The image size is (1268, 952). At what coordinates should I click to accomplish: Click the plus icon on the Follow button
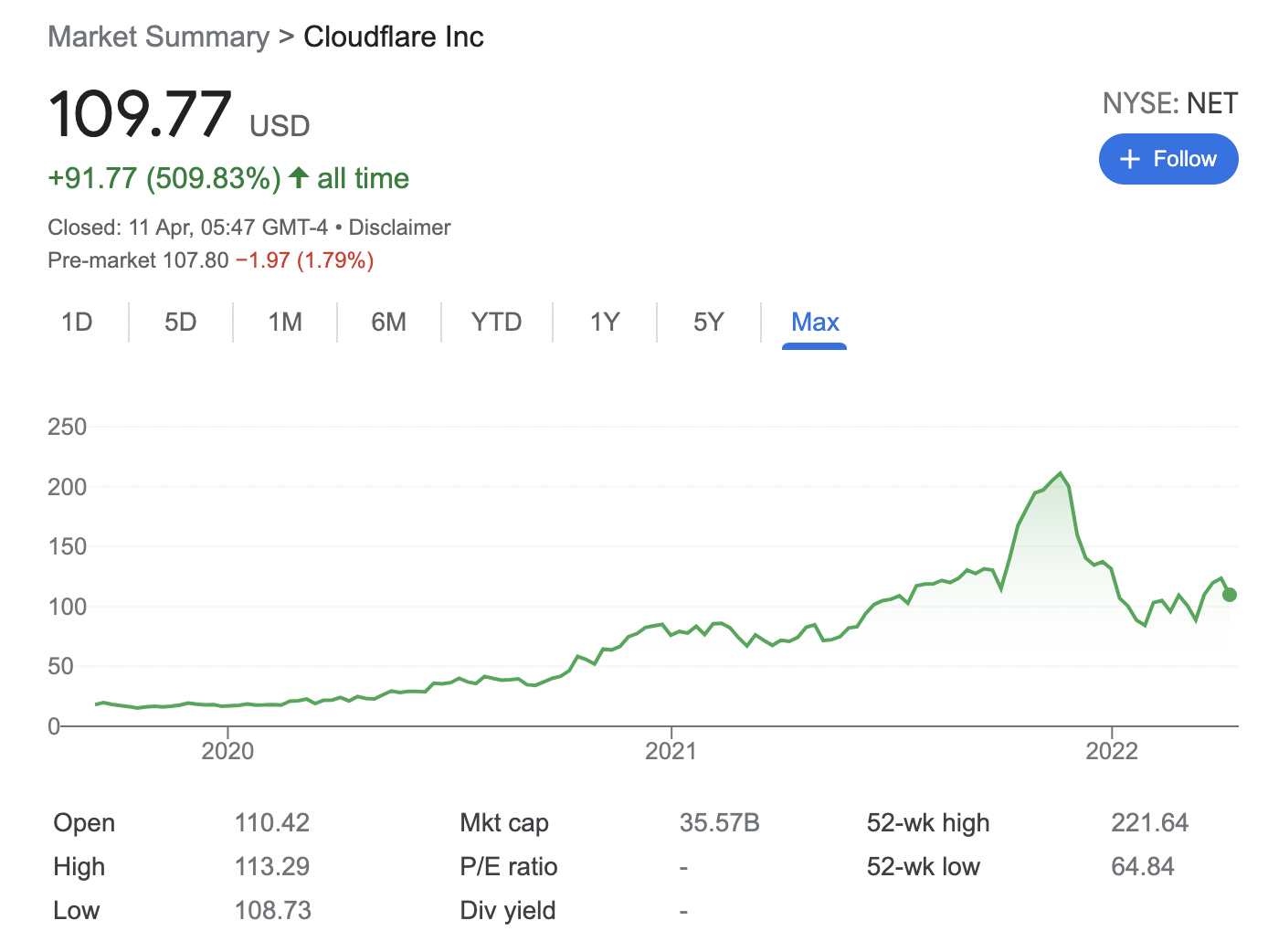[1129, 159]
